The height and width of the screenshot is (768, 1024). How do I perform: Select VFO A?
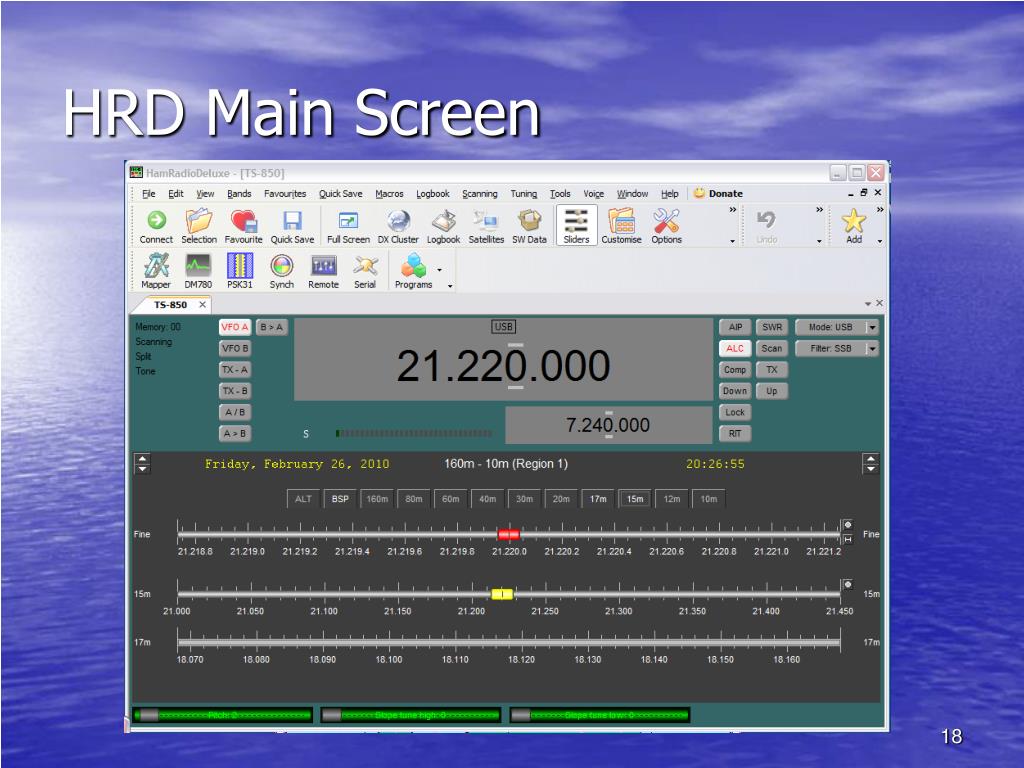(x=234, y=327)
